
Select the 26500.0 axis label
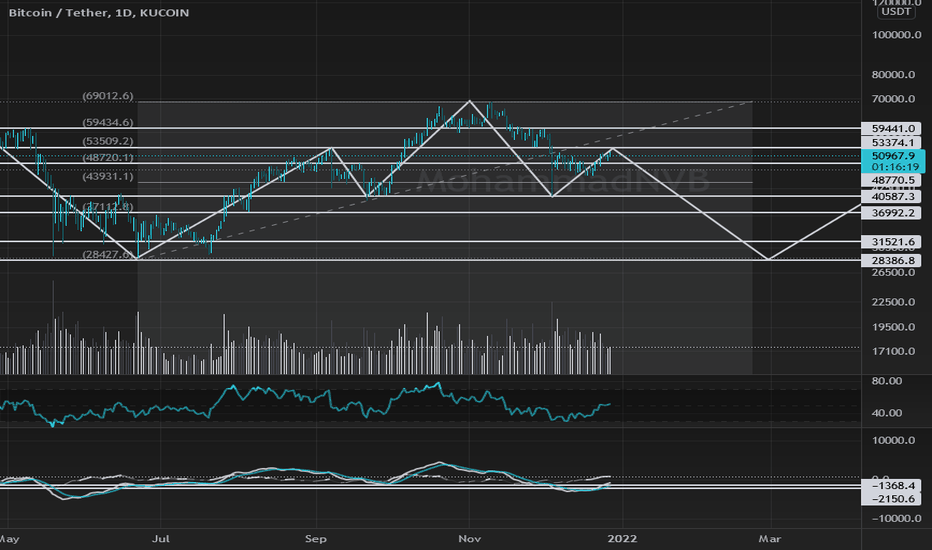[x=893, y=272]
